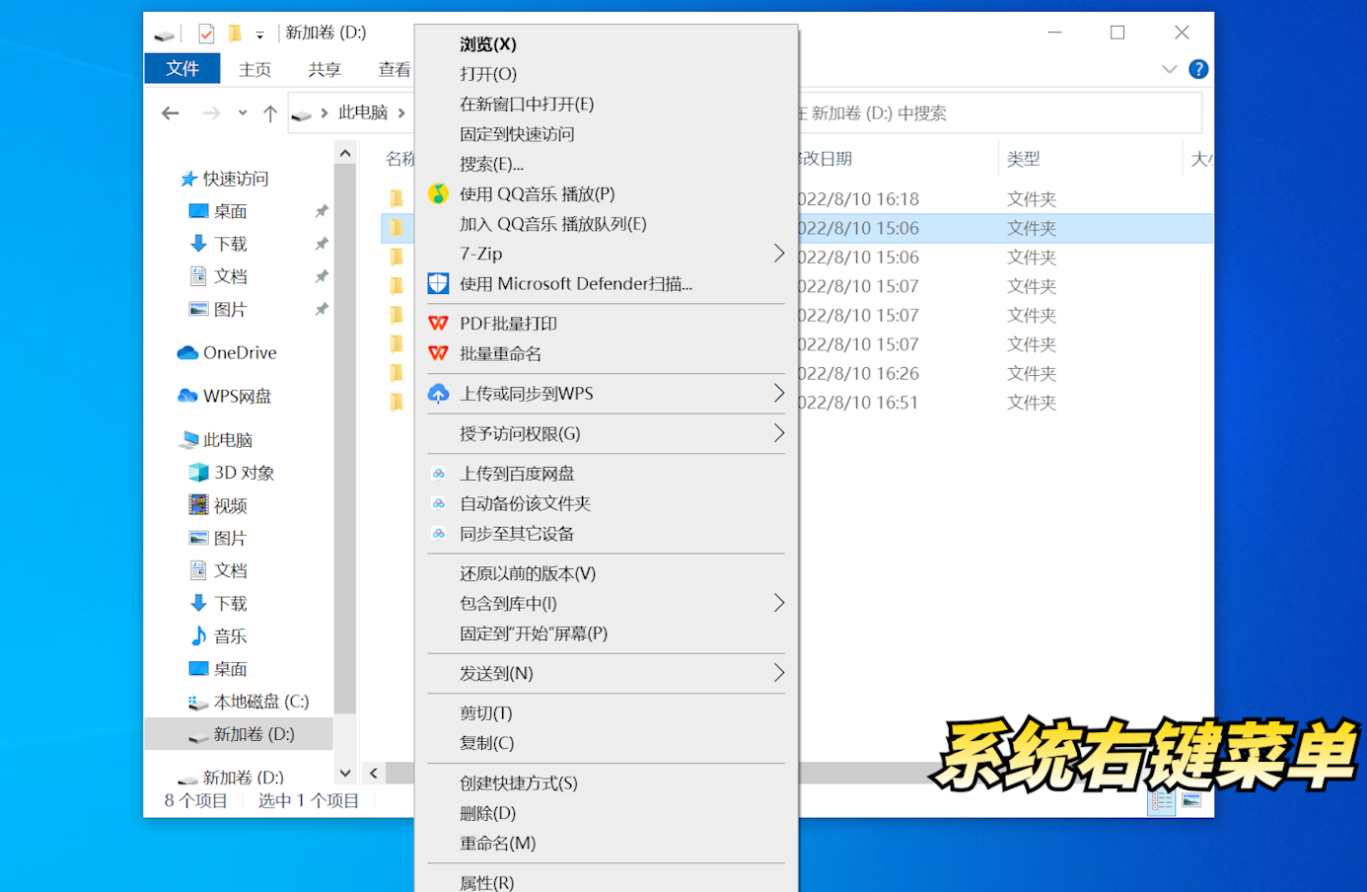
Task: Click the Baidu icon beside 上传到百度网盘
Action: (x=438, y=474)
